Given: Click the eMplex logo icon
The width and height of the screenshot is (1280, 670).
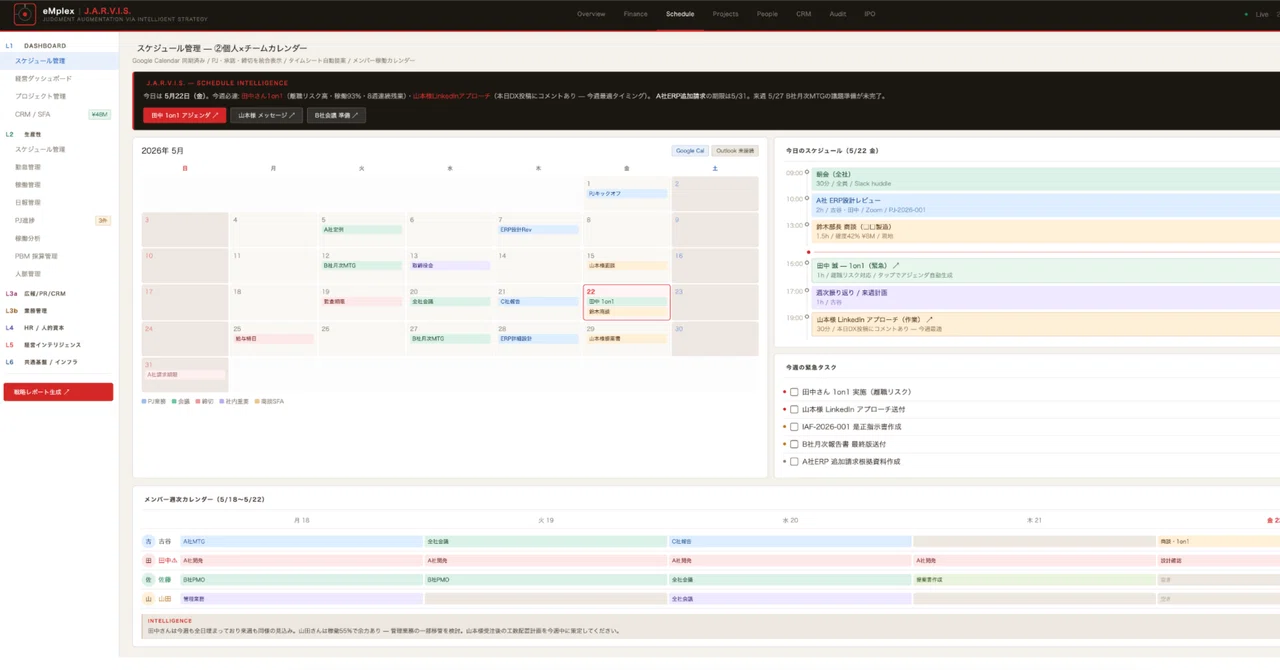Looking at the screenshot, I should coord(24,14).
